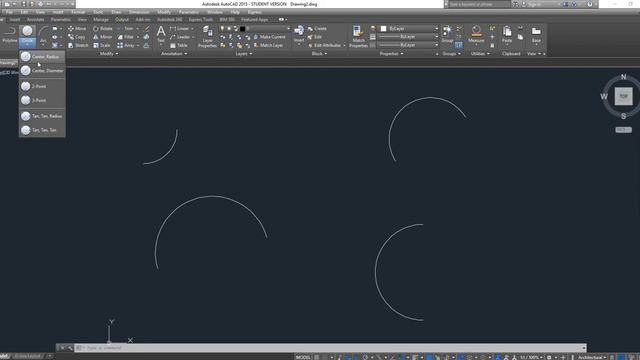Toggle grid display in status bar
The height and width of the screenshot is (360, 640).
coord(317,357)
